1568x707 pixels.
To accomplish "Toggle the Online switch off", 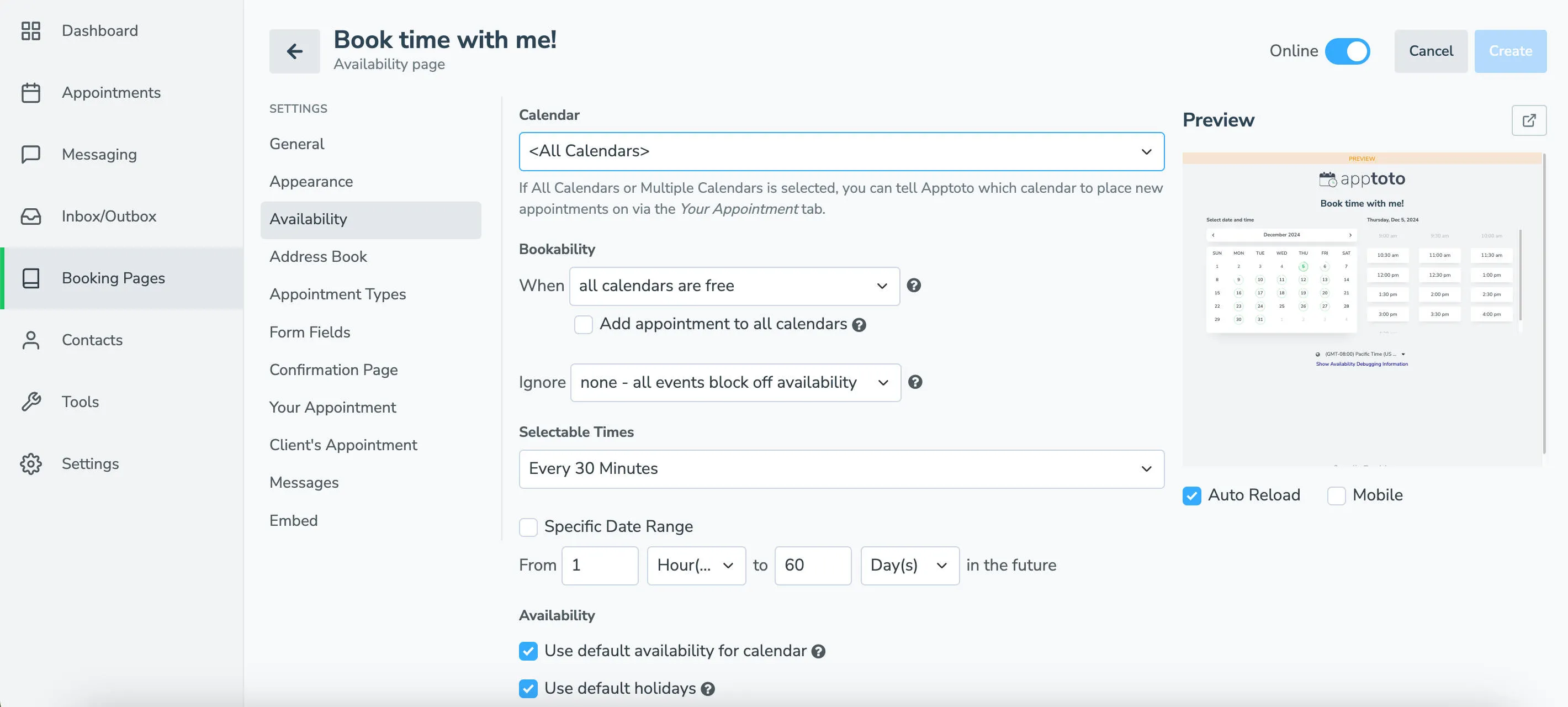I will pyautogui.click(x=1348, y=51).
